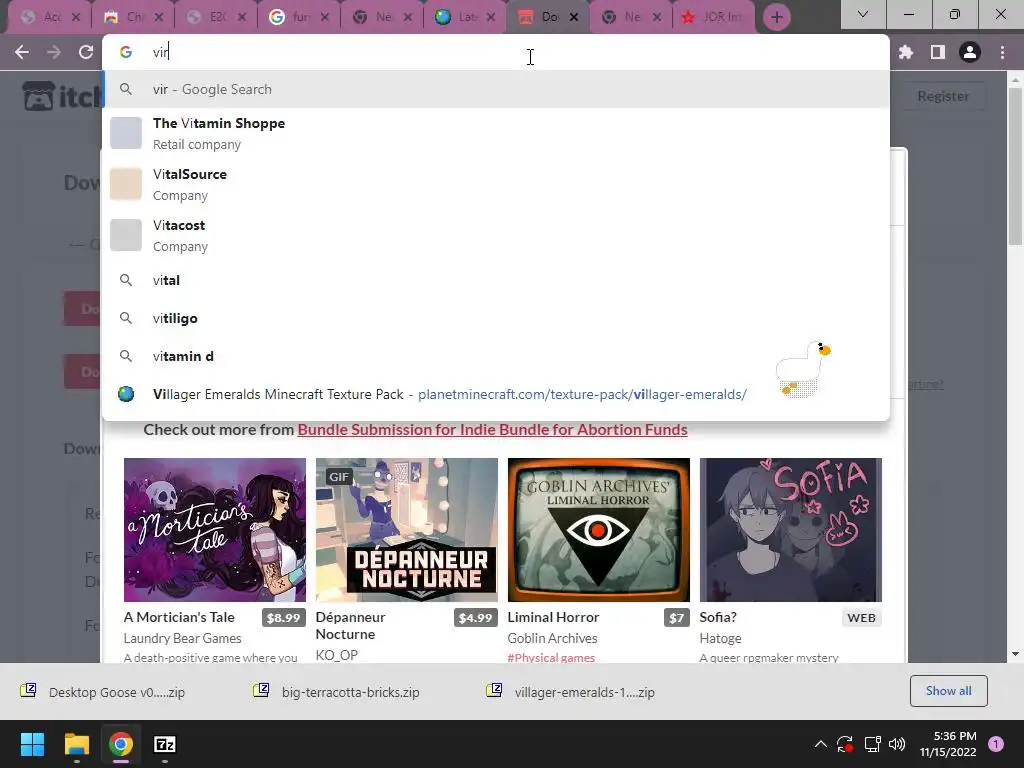Close the Google 'furr' tab
This screenshot has height=768, width=1024.
pyautogui.click(x=325, y=18)
